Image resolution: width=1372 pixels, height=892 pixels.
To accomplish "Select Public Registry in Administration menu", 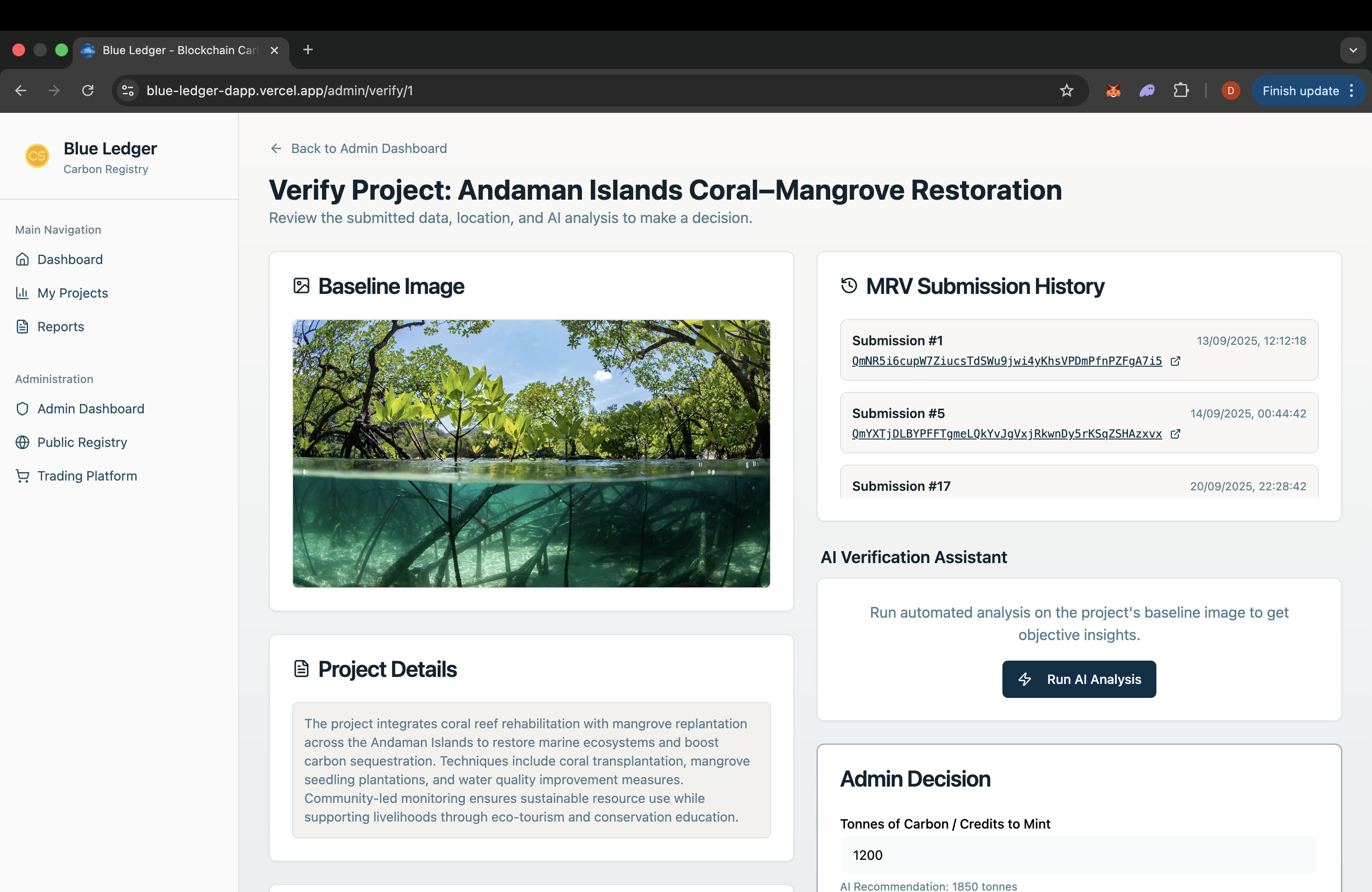I will tap(82, 443).
